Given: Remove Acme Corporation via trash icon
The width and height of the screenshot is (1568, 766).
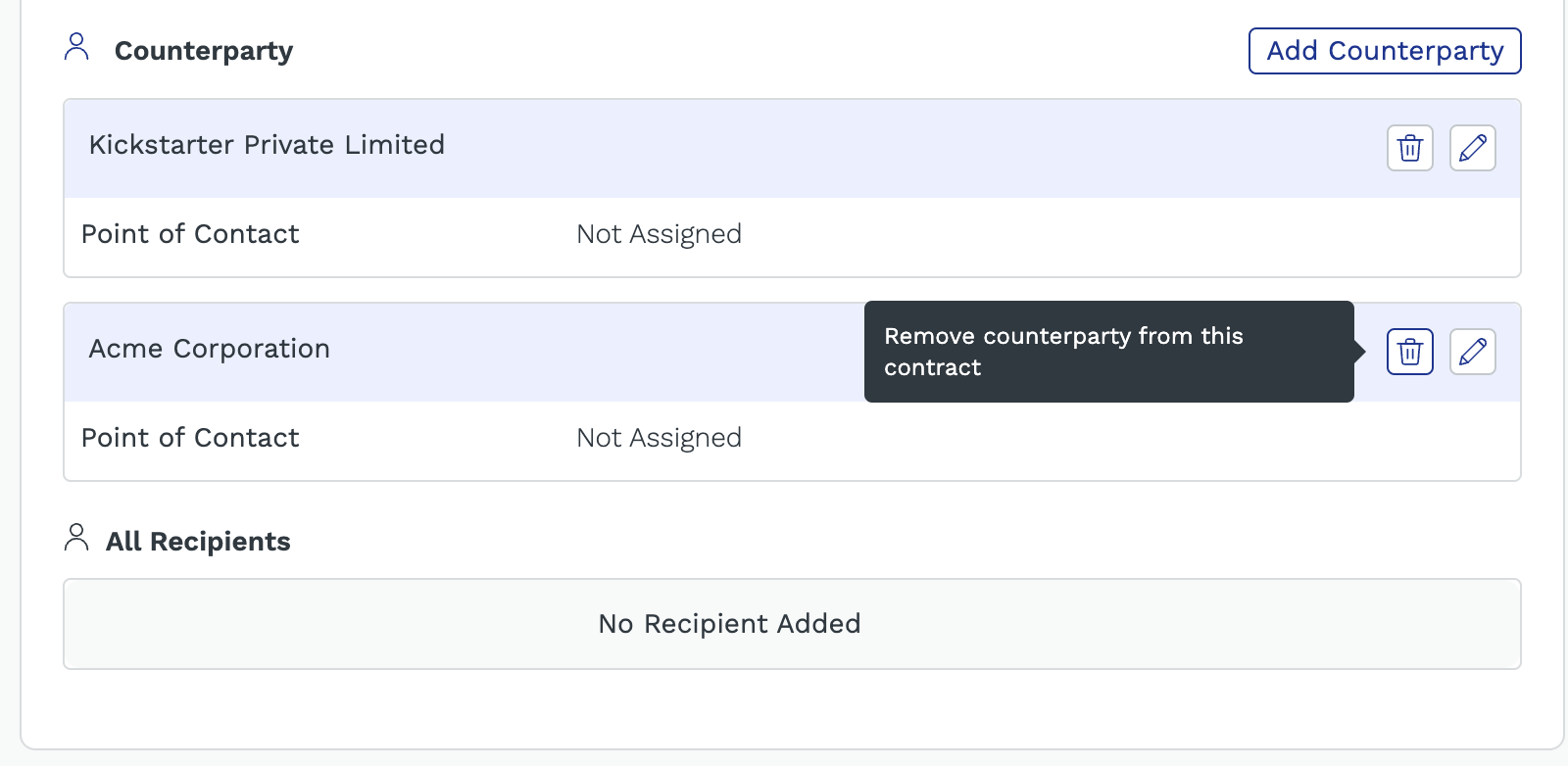Looking at the screenshot, I should pyautogui.click(x=1410, y=352).
